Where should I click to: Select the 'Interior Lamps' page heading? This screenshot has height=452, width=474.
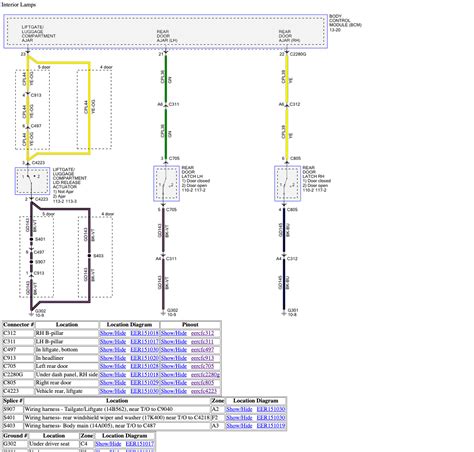[x=18, y=5]
